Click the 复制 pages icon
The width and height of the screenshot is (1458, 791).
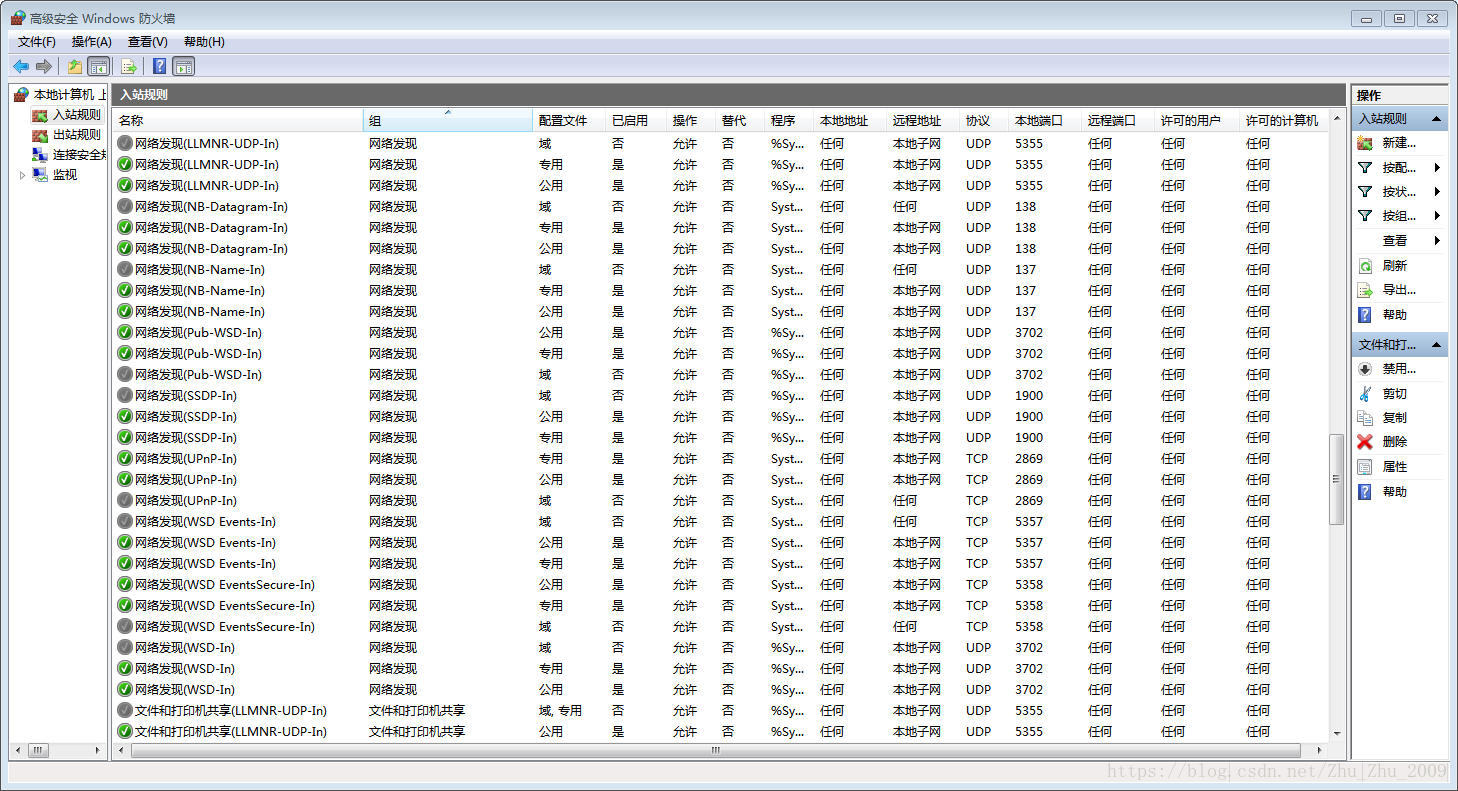[1365, 418]
